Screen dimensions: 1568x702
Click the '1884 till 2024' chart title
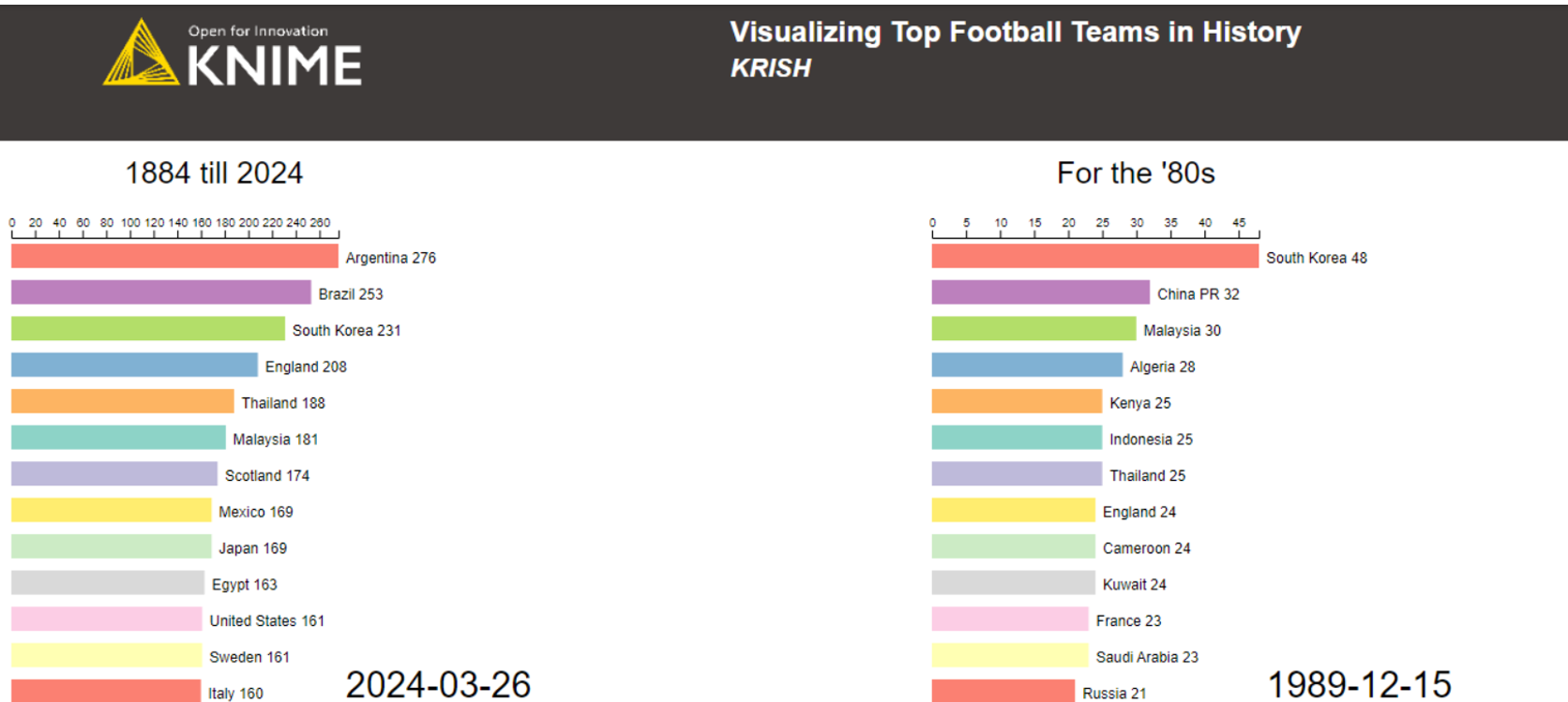point(214,172)
